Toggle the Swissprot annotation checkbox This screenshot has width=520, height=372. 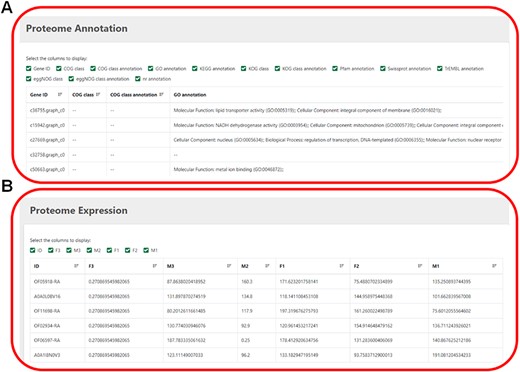click(x=383, y=69)
